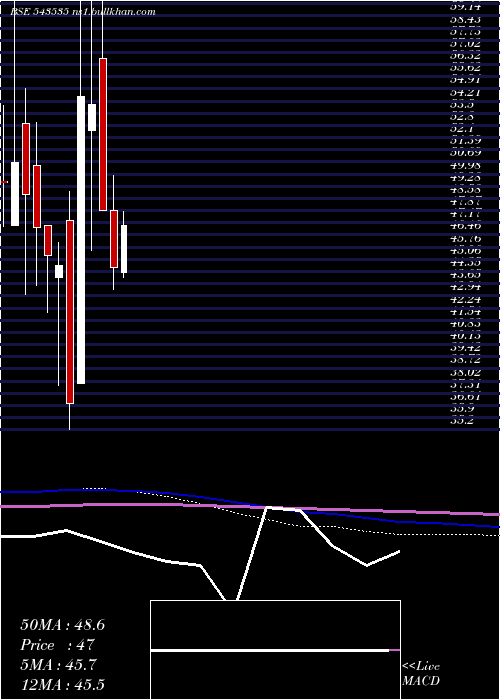Click the 12MA : 45.5 readout
500x700 pixels.
point(62,684)
